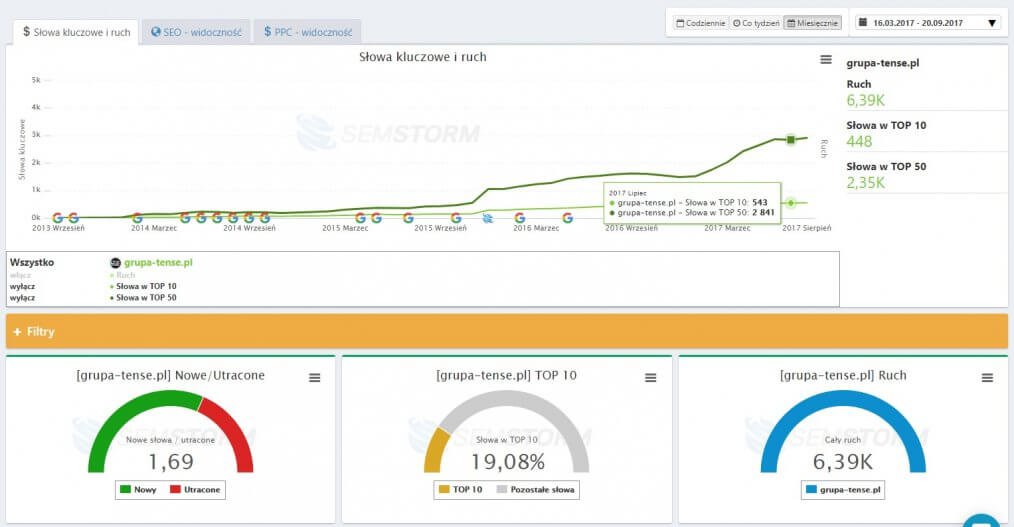This screenshot has height=527, width=1014.
Task: Click 6,39K value inside the Ruch gauge
Action: (843, 462)
